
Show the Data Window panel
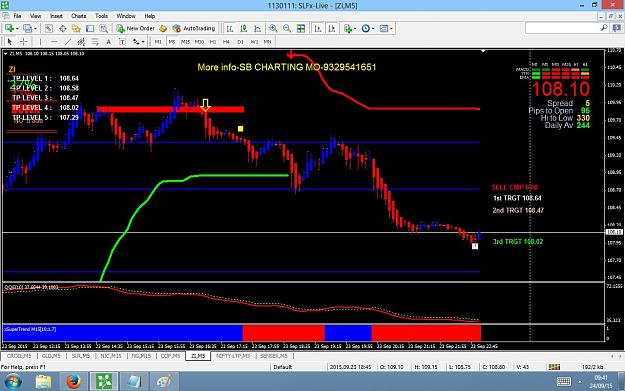point(63,28)
